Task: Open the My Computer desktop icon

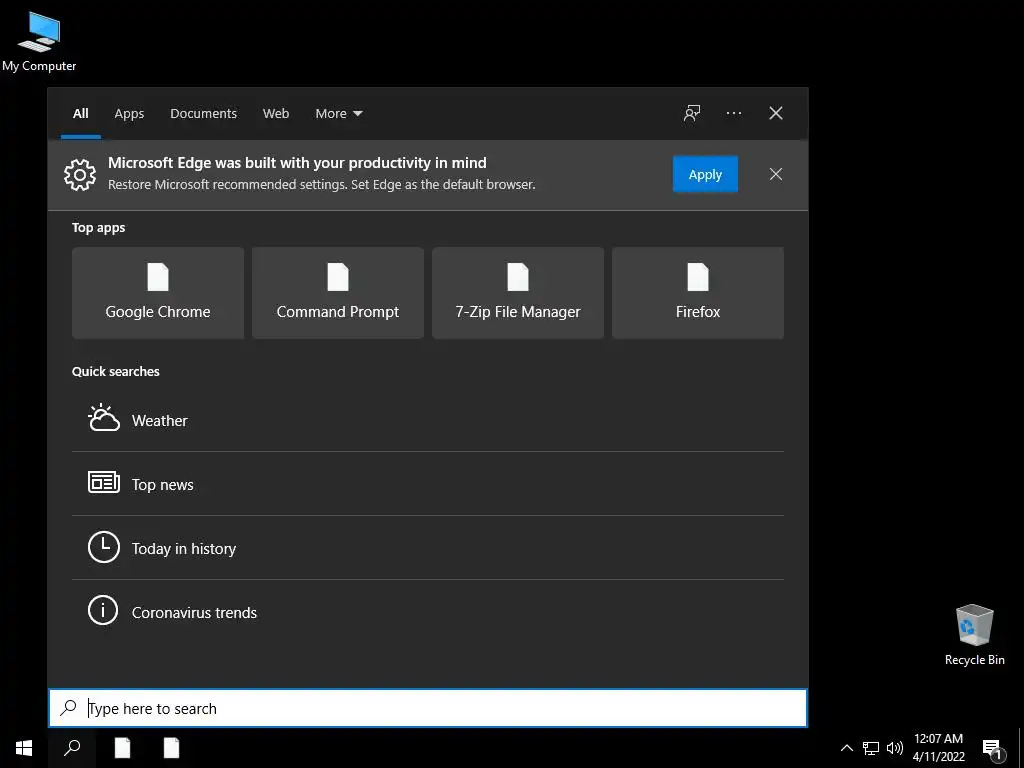Action: (x=39, y=42)
